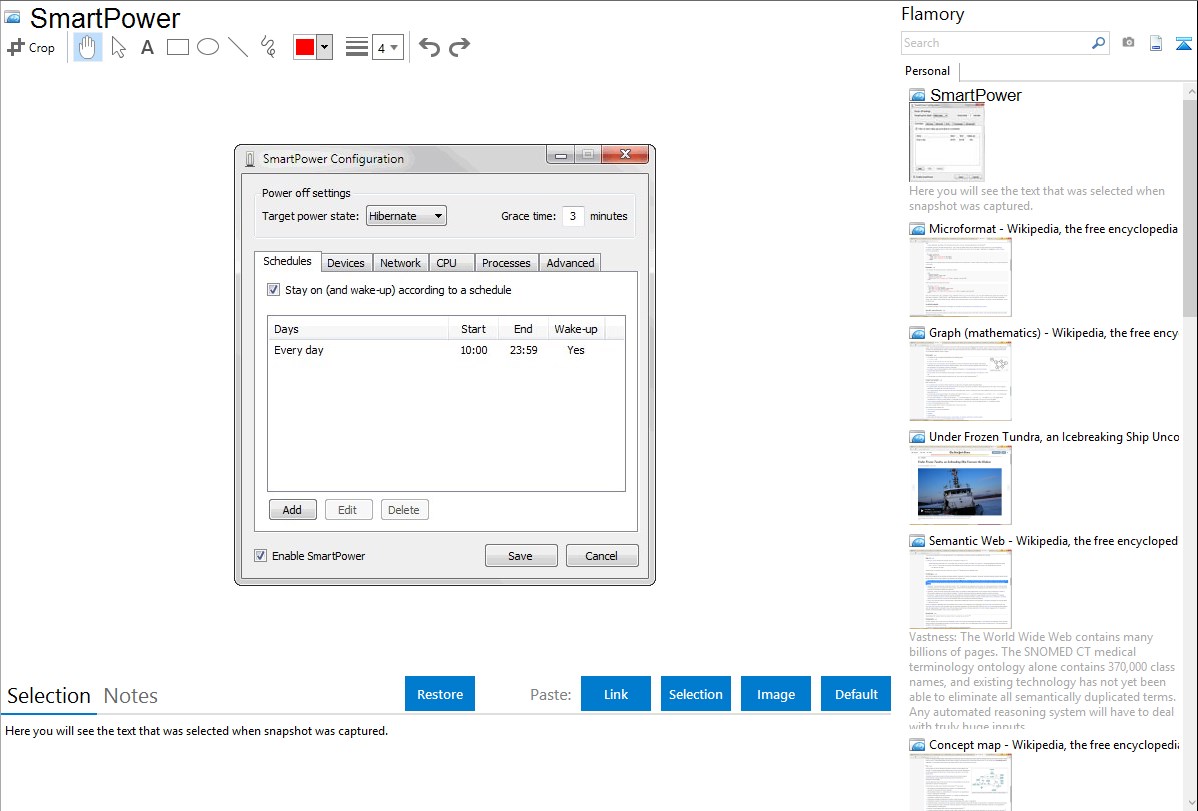Image resolution: width=1198 pixels, height=811 pixels.
Task: Click the Link paste button
Action: tap(616, 694)
